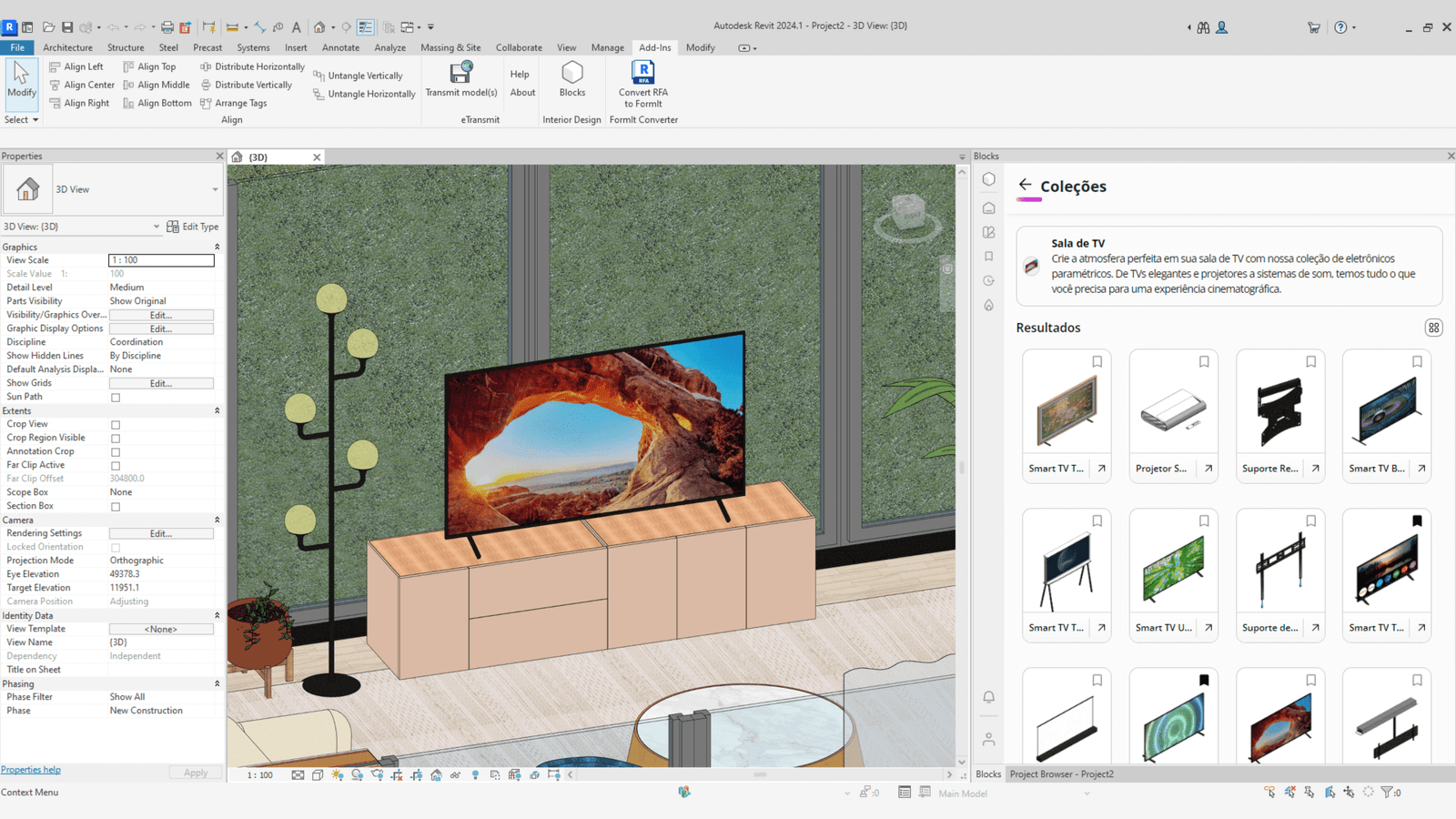Click the home icon in the Blocks sidebar
1456x819 pixels.
(988, 207)
